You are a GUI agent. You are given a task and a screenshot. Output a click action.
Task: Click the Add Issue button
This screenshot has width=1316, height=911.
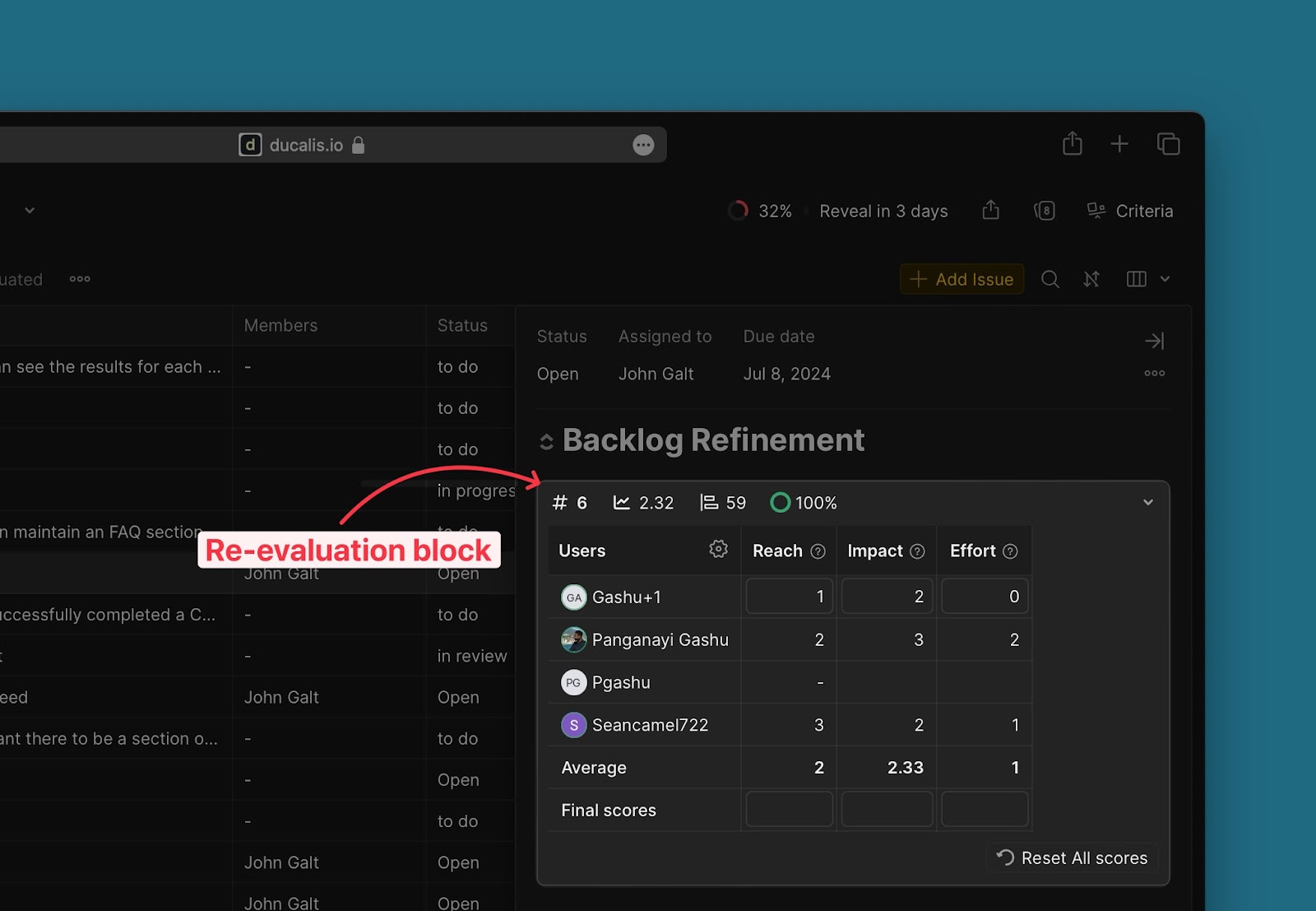[x=961, y=279]
